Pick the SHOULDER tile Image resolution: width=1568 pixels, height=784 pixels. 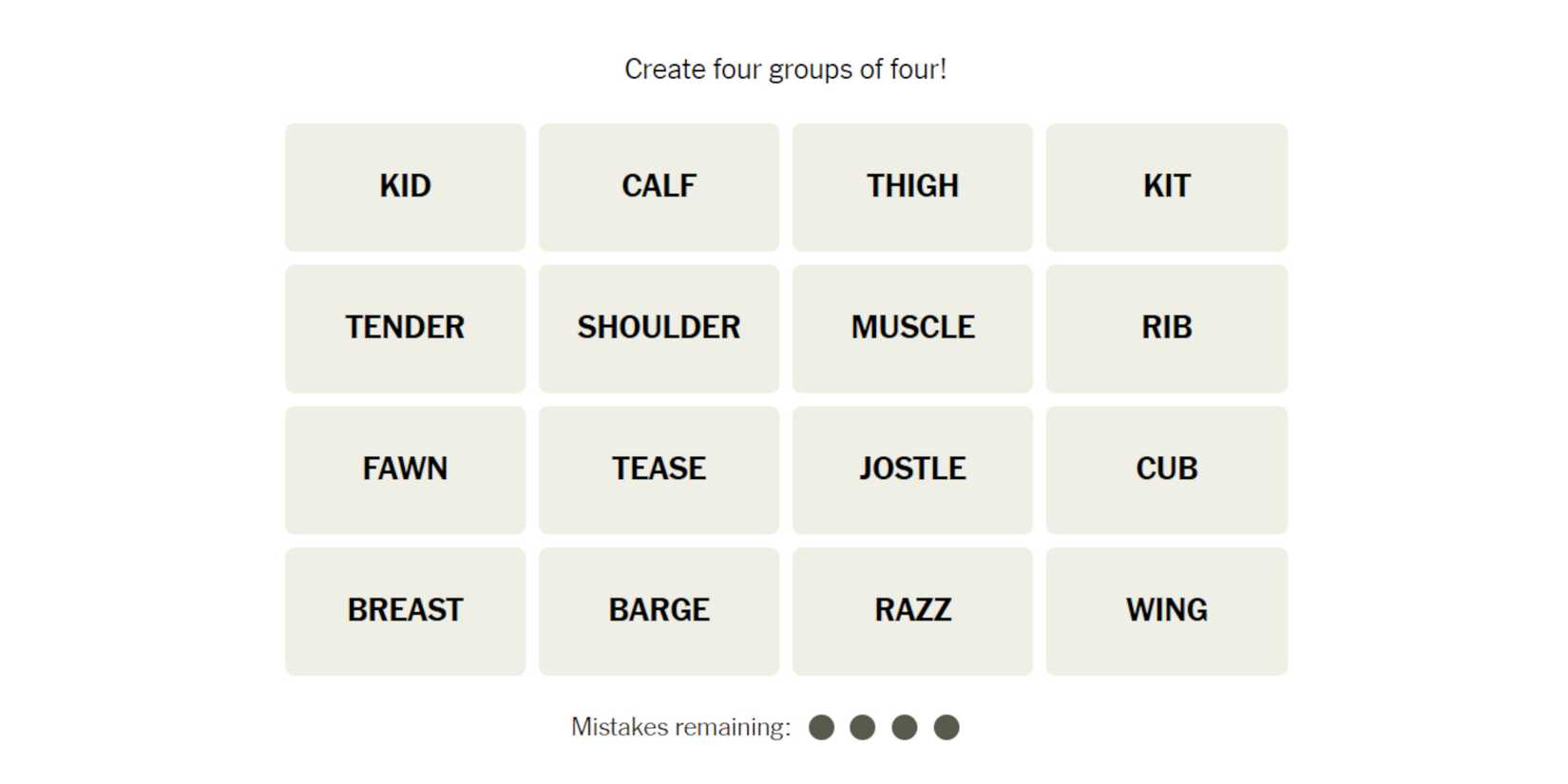coord(659,328)
